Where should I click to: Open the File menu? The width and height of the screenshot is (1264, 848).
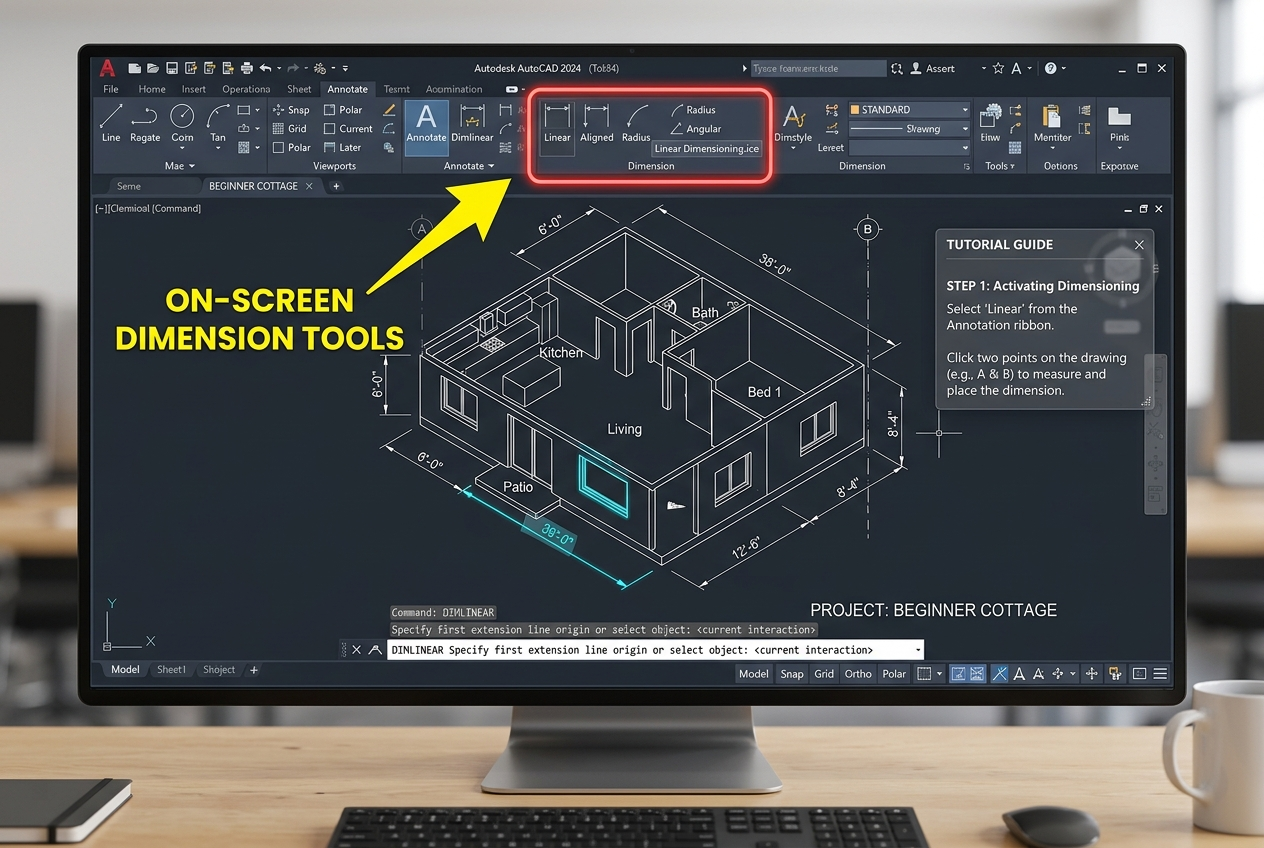(111, 89)
